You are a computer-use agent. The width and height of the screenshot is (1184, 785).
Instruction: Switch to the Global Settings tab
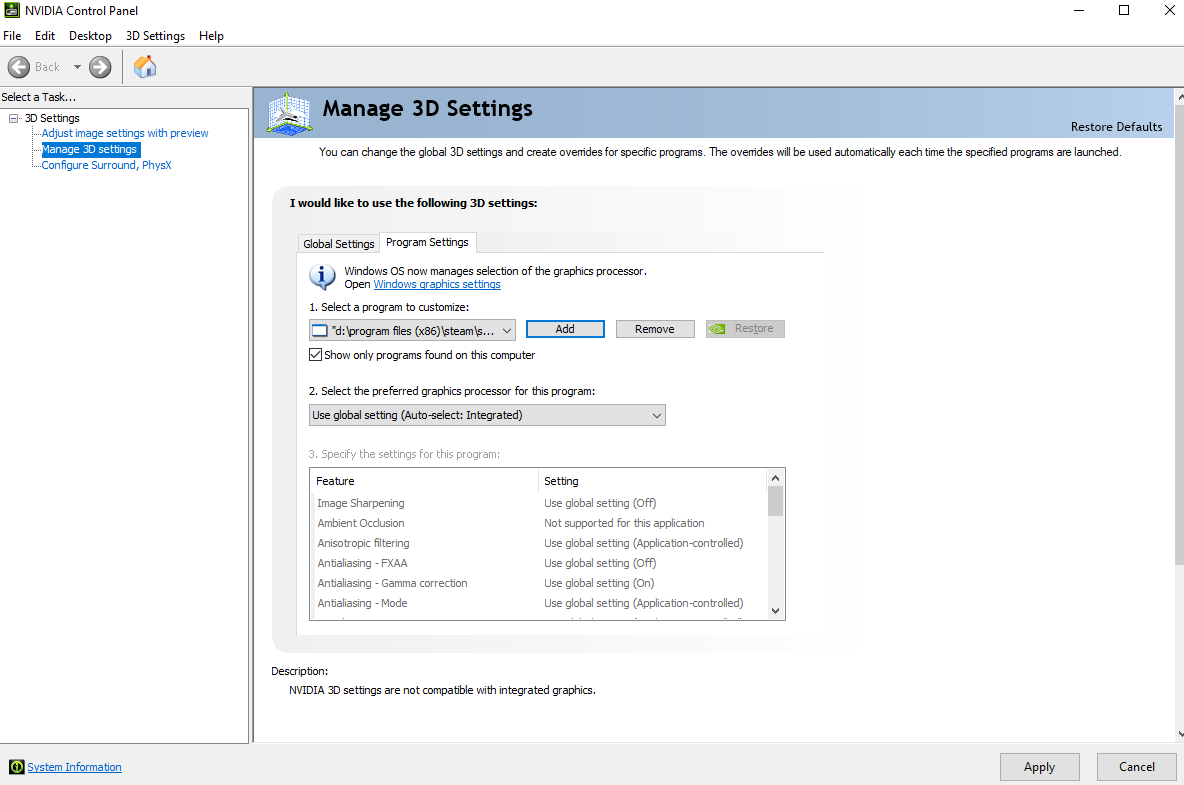[338, 243]
